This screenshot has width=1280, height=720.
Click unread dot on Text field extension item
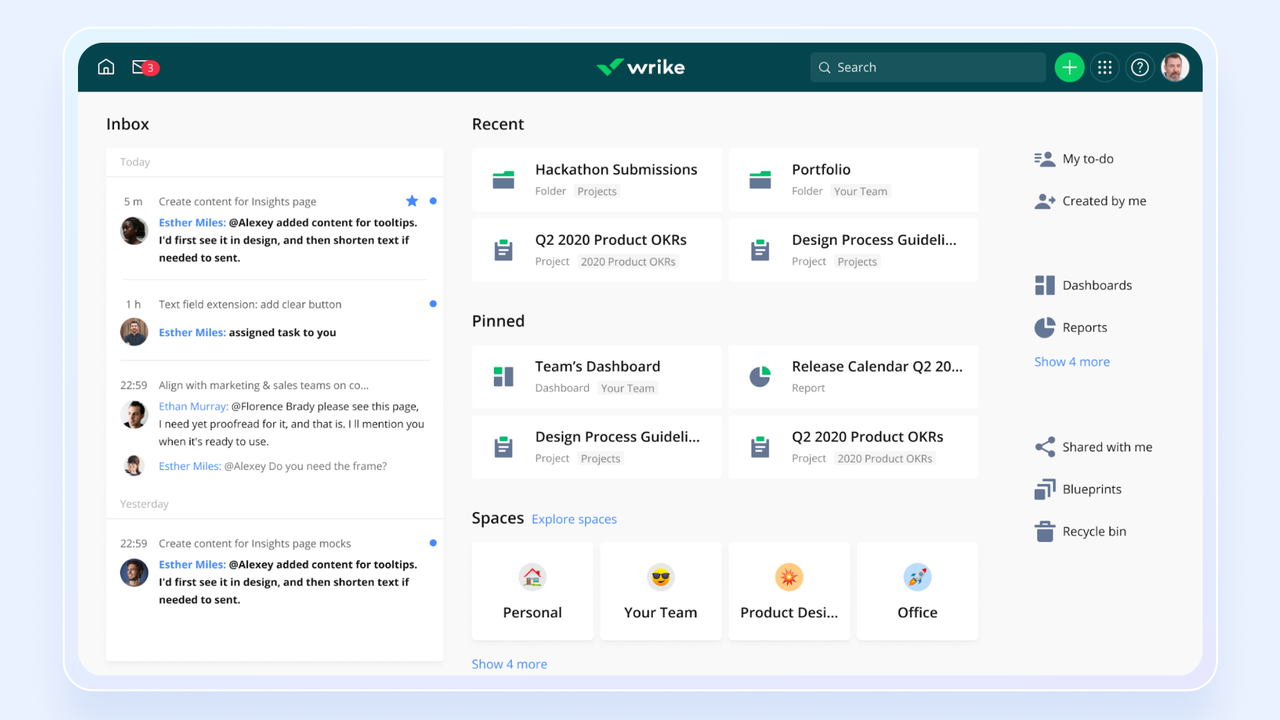(433, 303)
